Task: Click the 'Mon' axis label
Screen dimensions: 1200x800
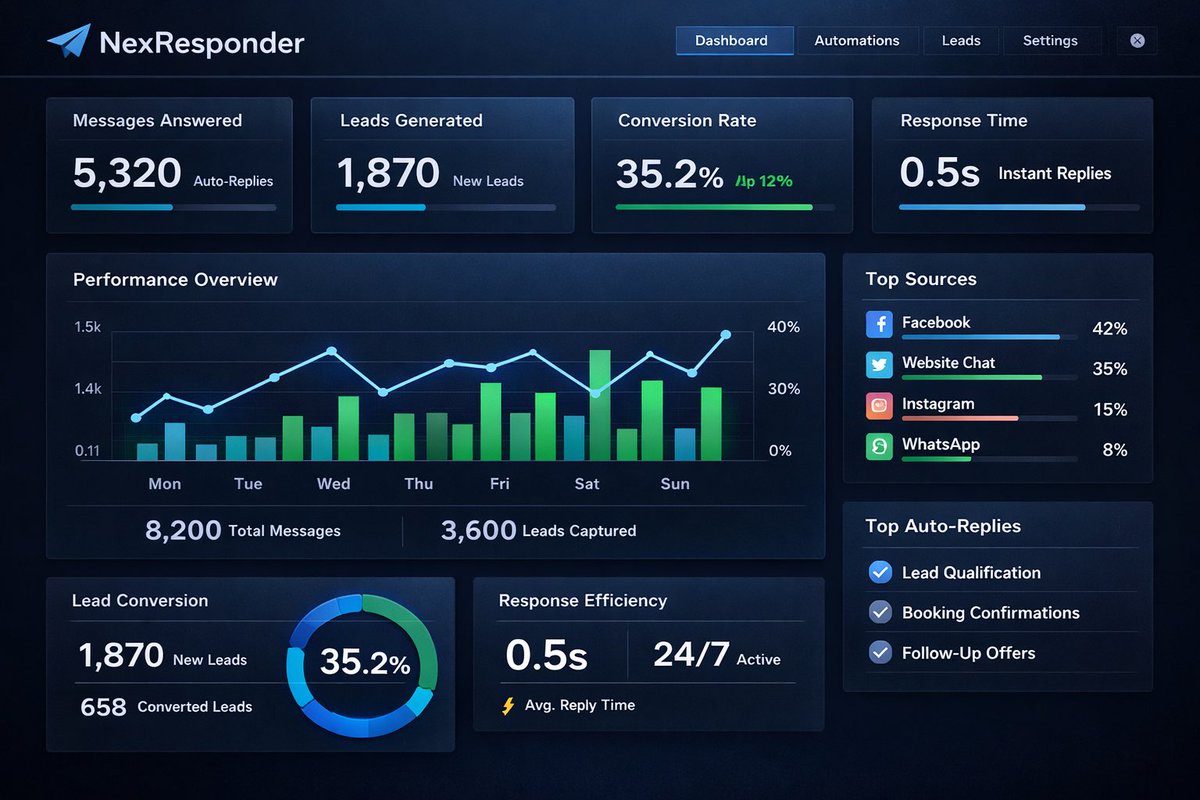Action: (165, 483)
